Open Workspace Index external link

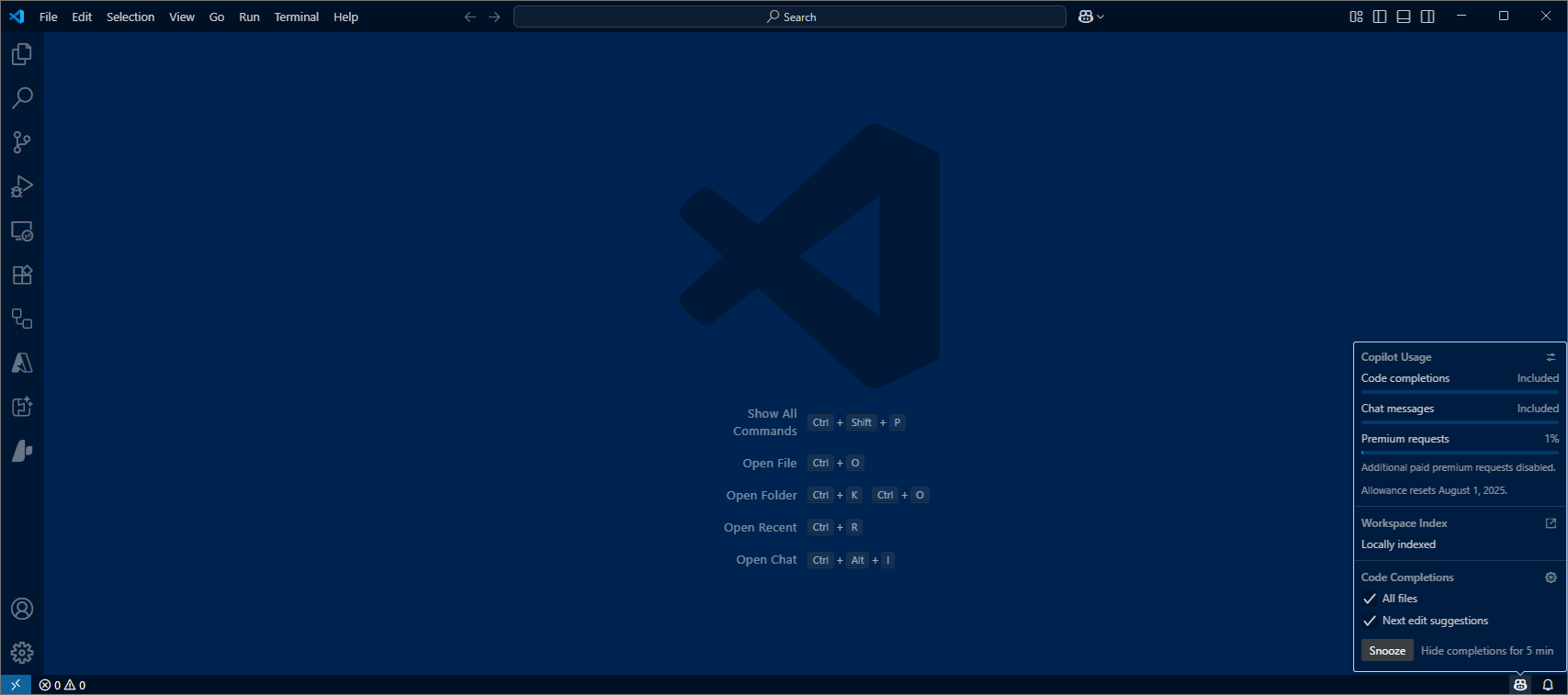(x=1551, y=523)
